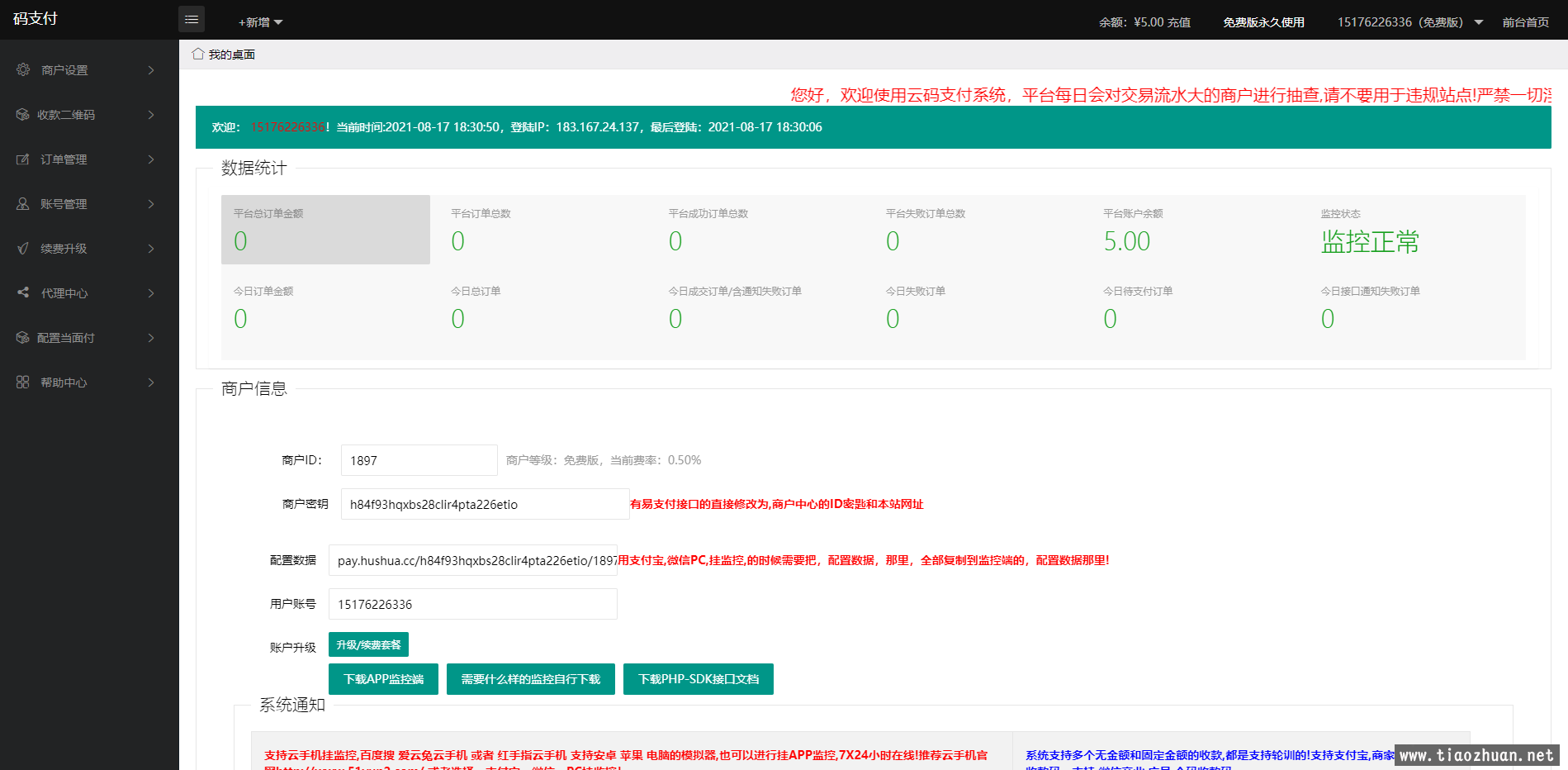
Task: Expand the 收款二维码 chevron arrow
Action: (x=151, y=115)
